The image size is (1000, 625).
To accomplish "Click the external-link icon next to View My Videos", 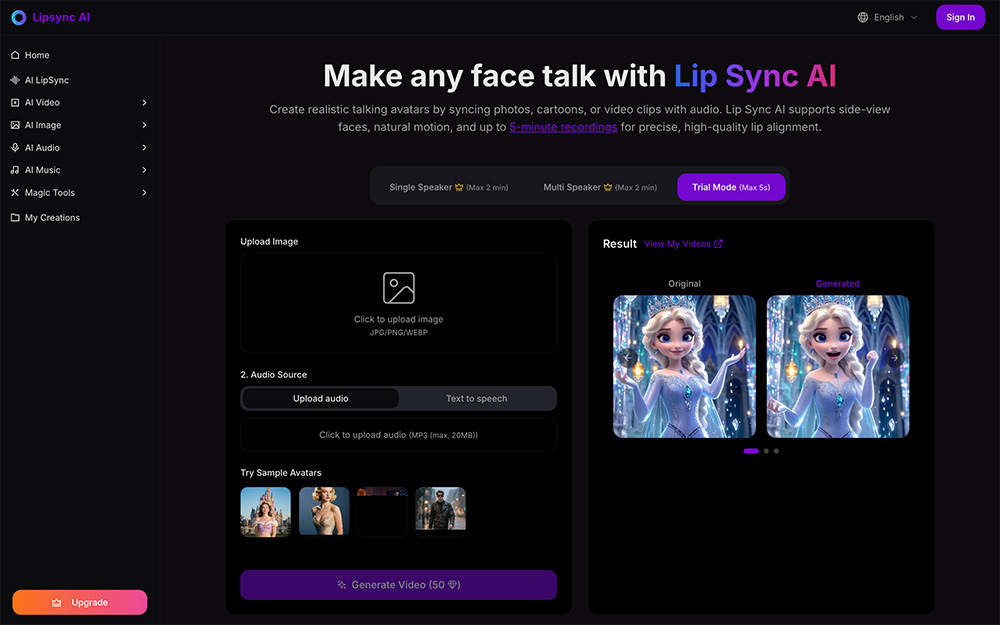I will pos(718,244).
